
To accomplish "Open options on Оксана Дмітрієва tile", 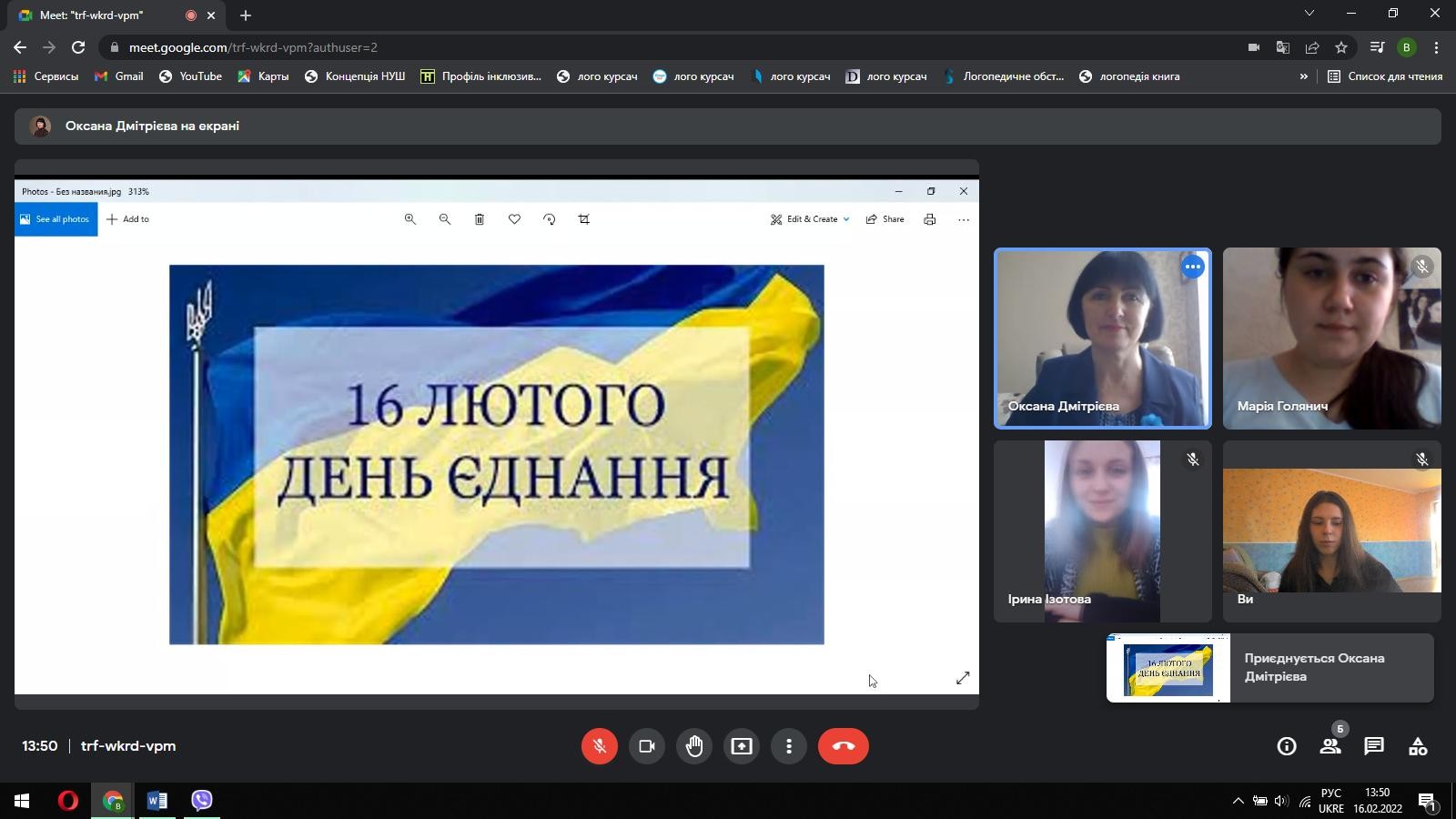I will click(x=1192, y=267).
